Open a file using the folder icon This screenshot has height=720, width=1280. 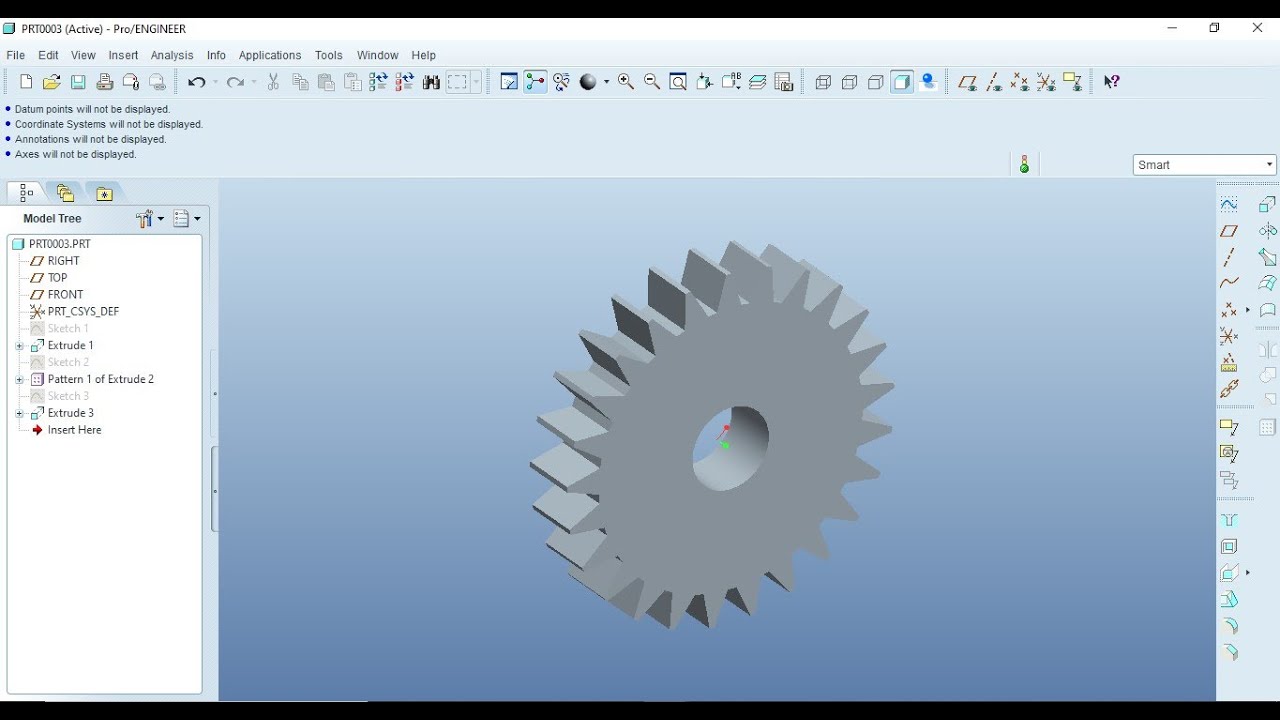[52, 82]
